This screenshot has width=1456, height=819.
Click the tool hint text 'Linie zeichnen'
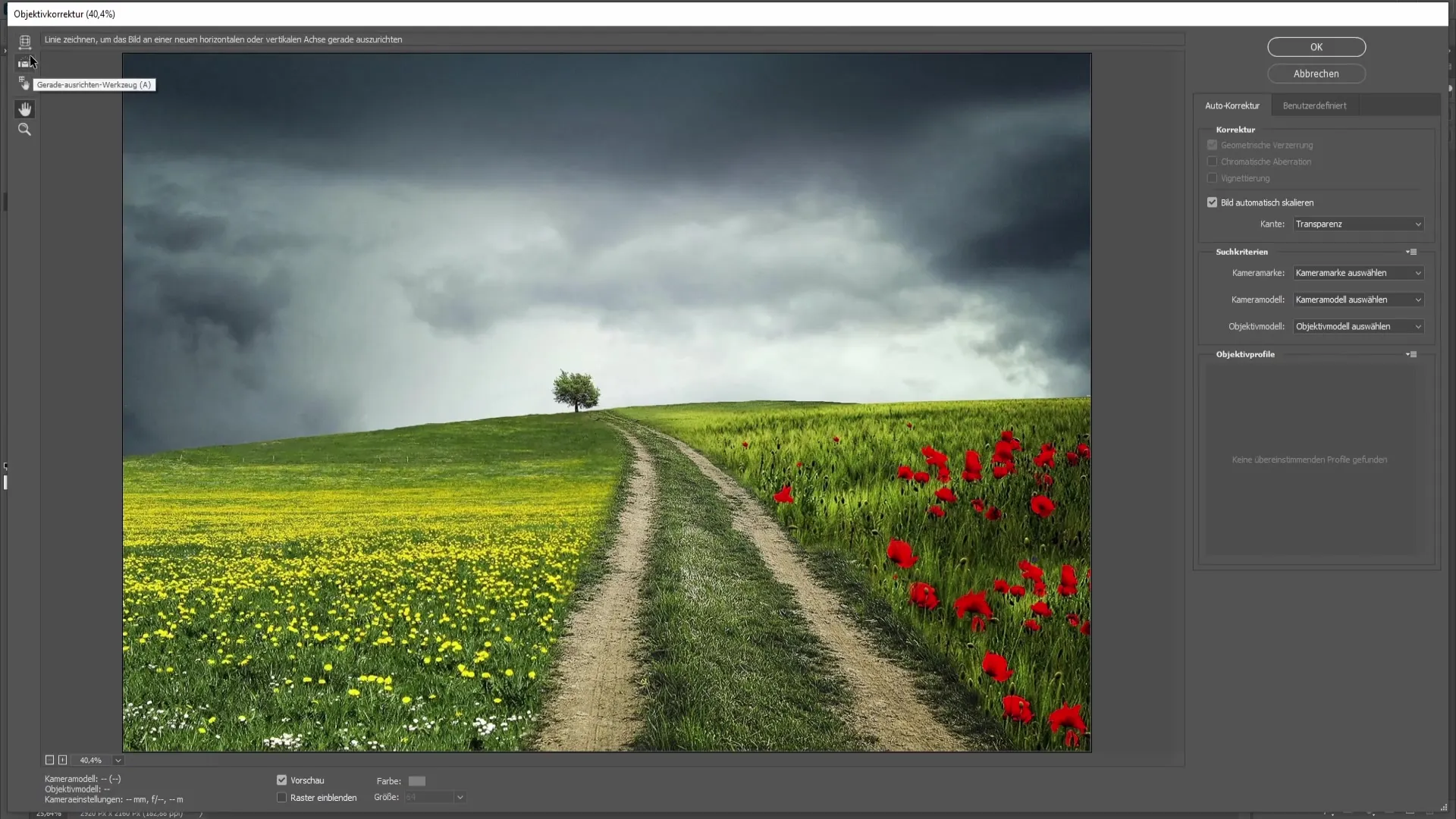68,39
